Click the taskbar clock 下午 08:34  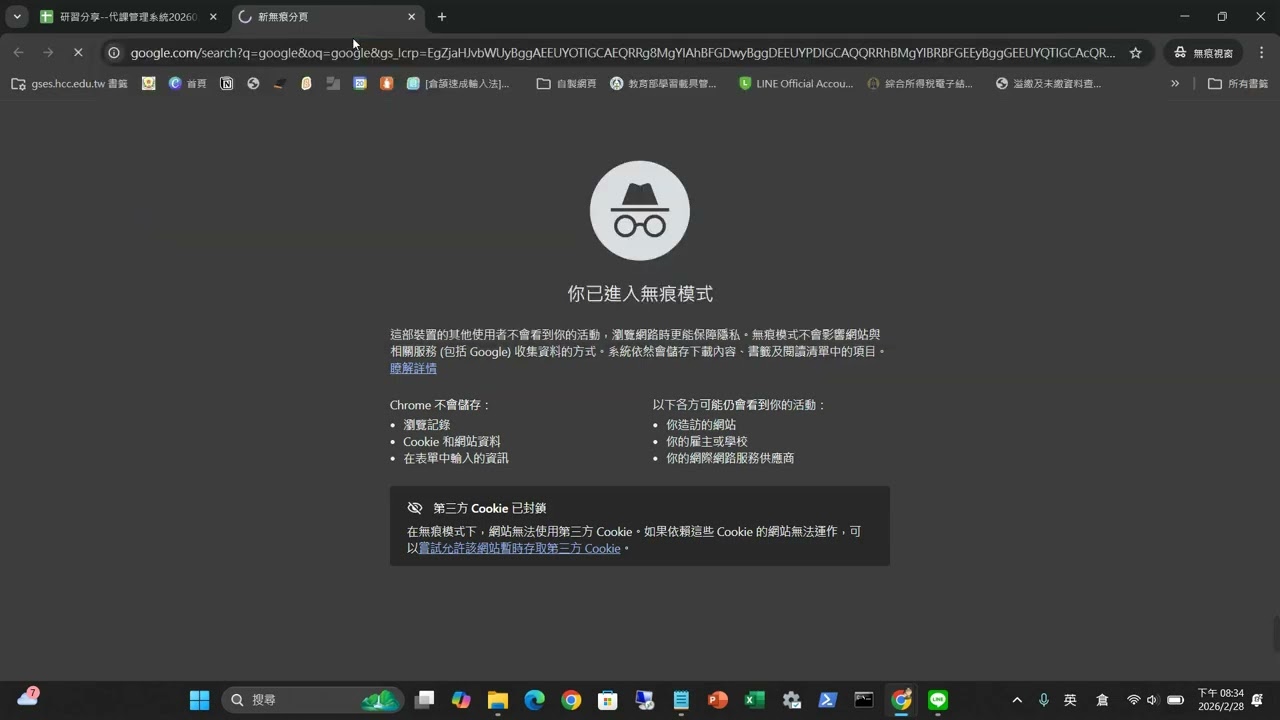(1220, 699)
